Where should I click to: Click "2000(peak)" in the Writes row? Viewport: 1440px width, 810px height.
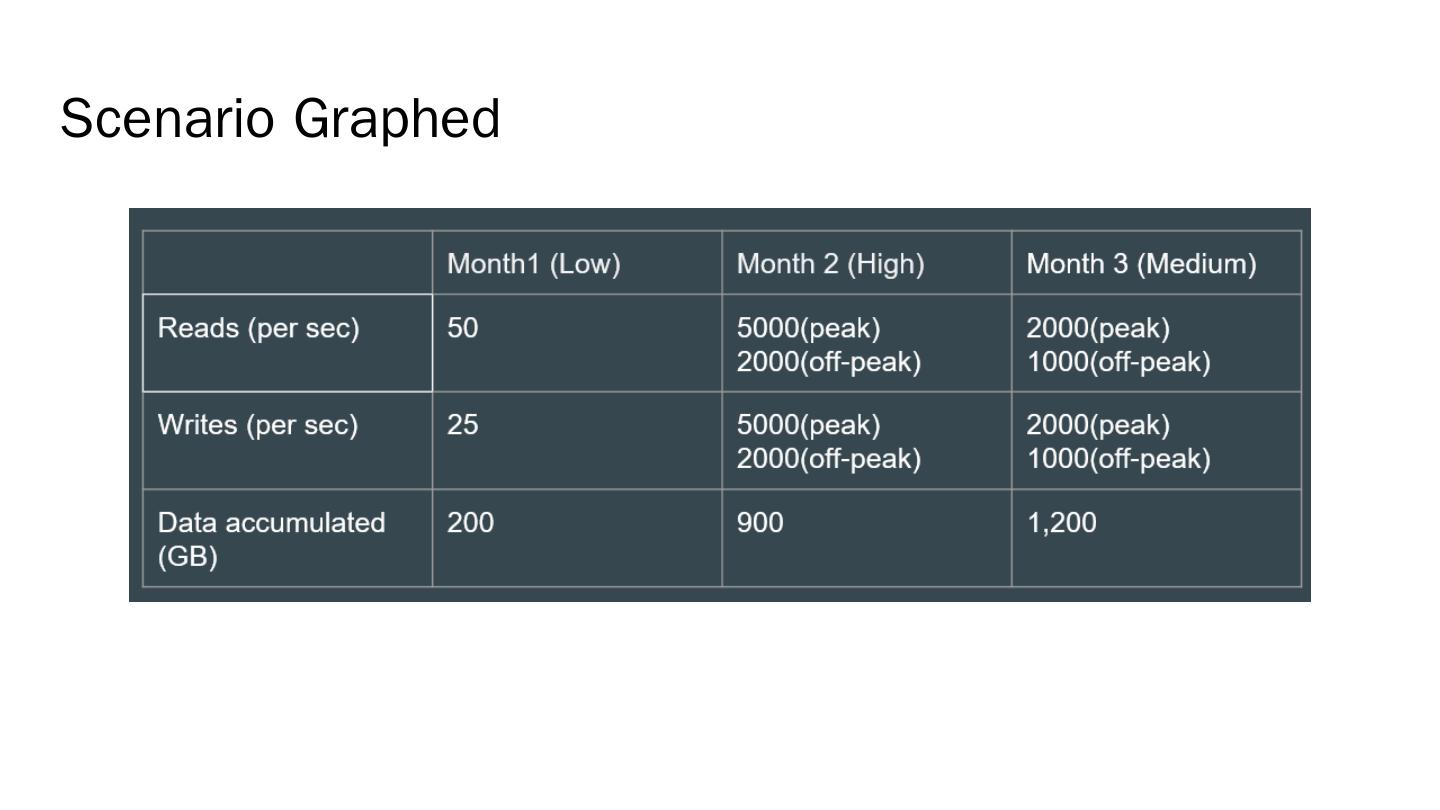1098,425
